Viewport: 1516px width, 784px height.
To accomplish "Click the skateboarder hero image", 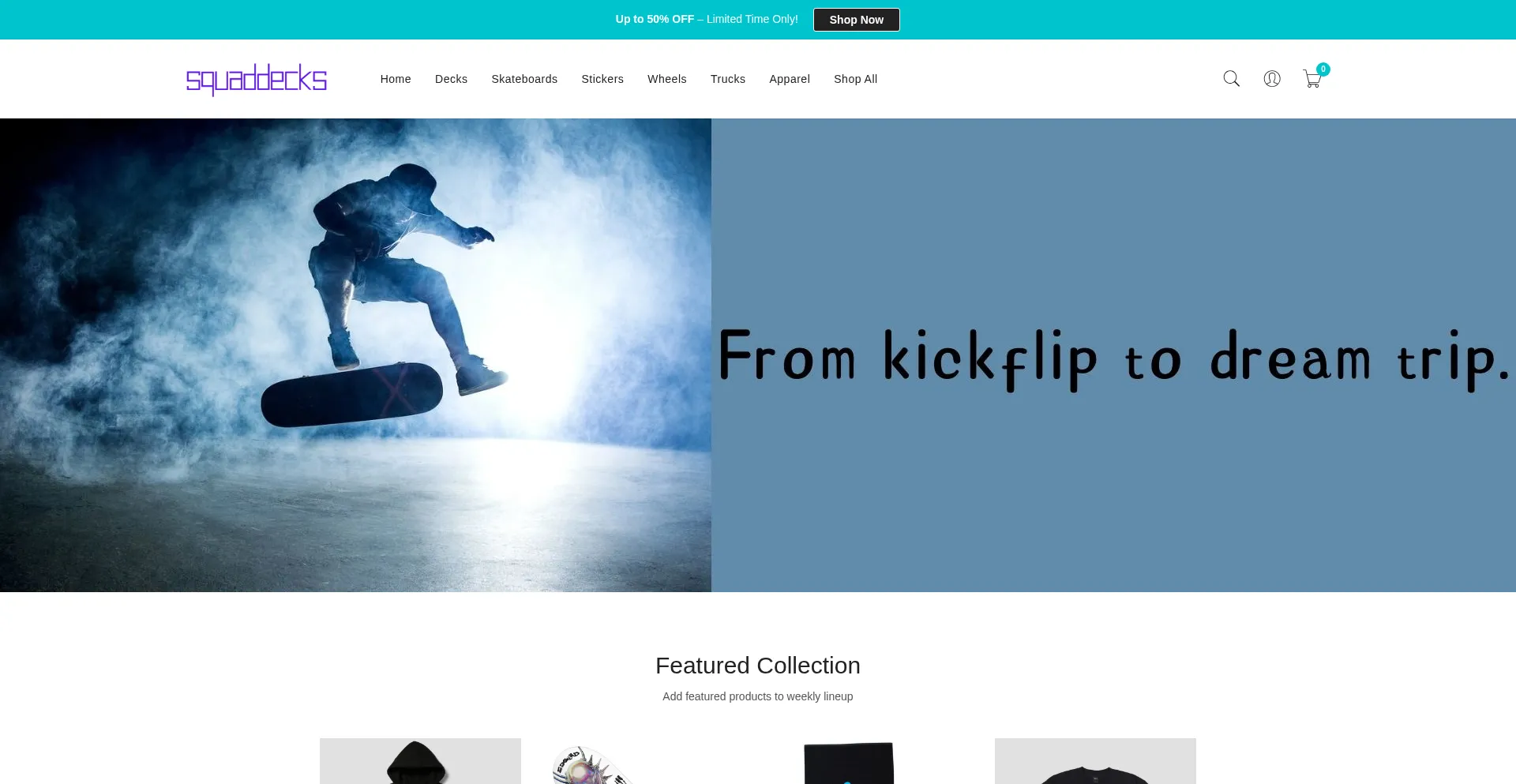I will (355, 355).
